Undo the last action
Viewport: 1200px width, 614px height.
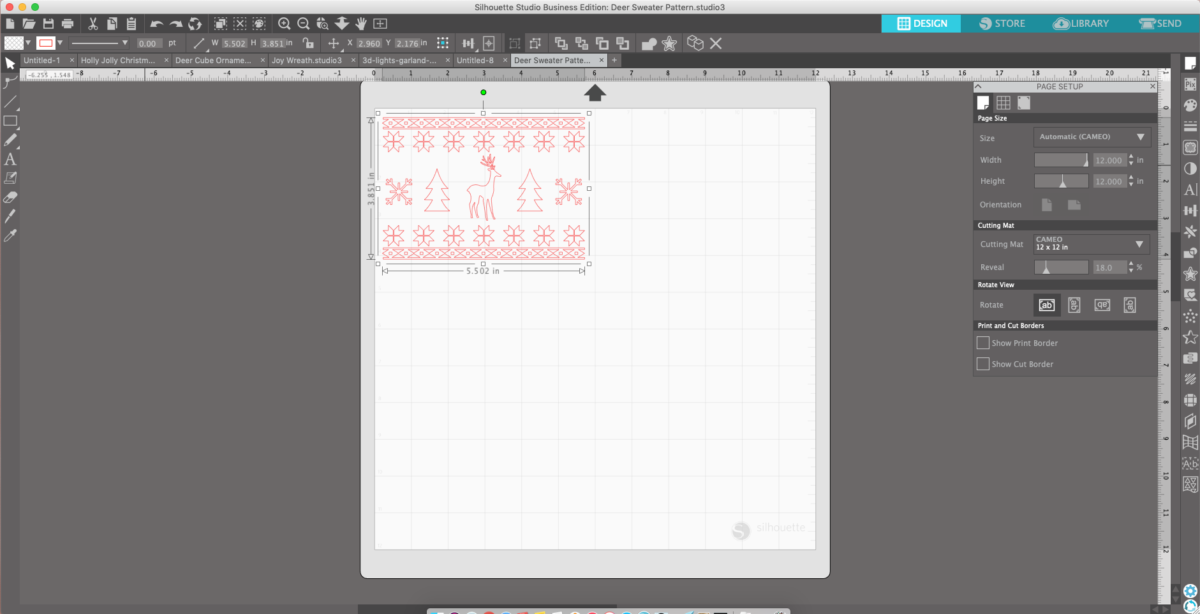[157, 23]
